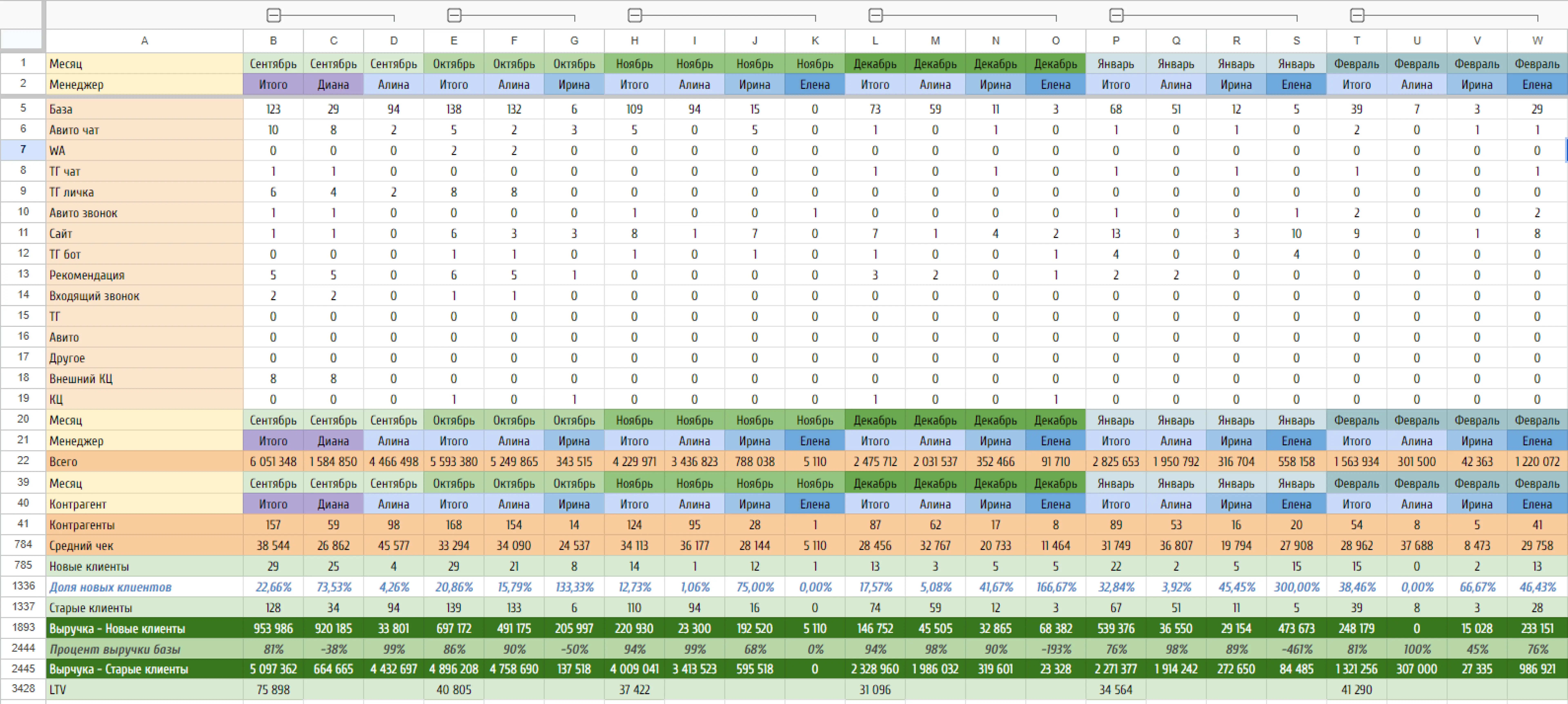This screenshot has height=704, width=1568.
Task: Select column W by its header
Action: pos(1537,41)
